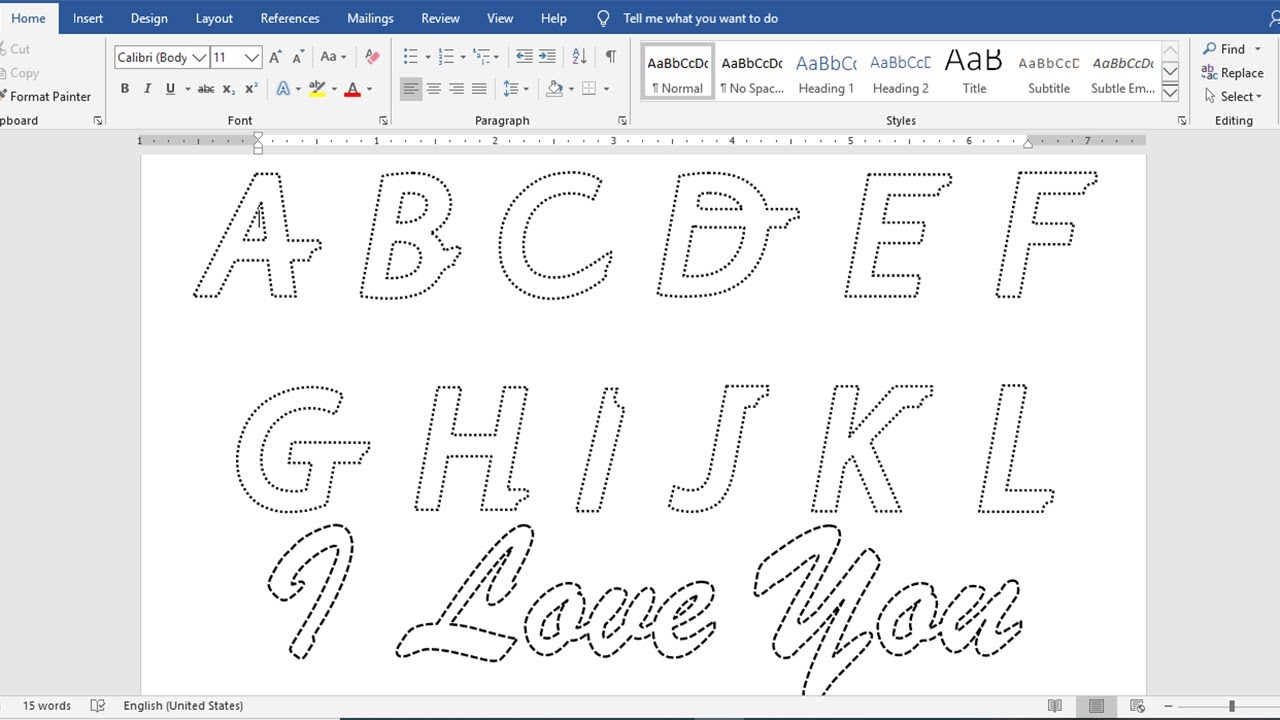Apply the No Spacing style
This screenshot has width=1280, height=720.
(752, 72)
